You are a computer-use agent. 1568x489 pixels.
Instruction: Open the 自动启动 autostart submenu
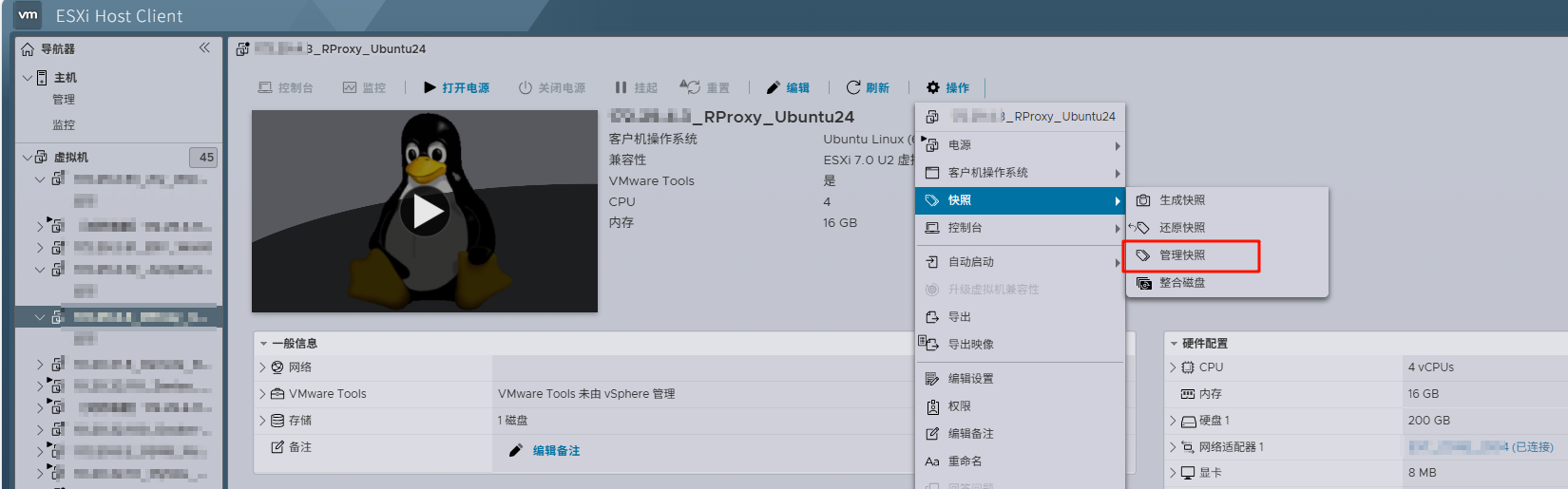click(x=1020, y=262)
